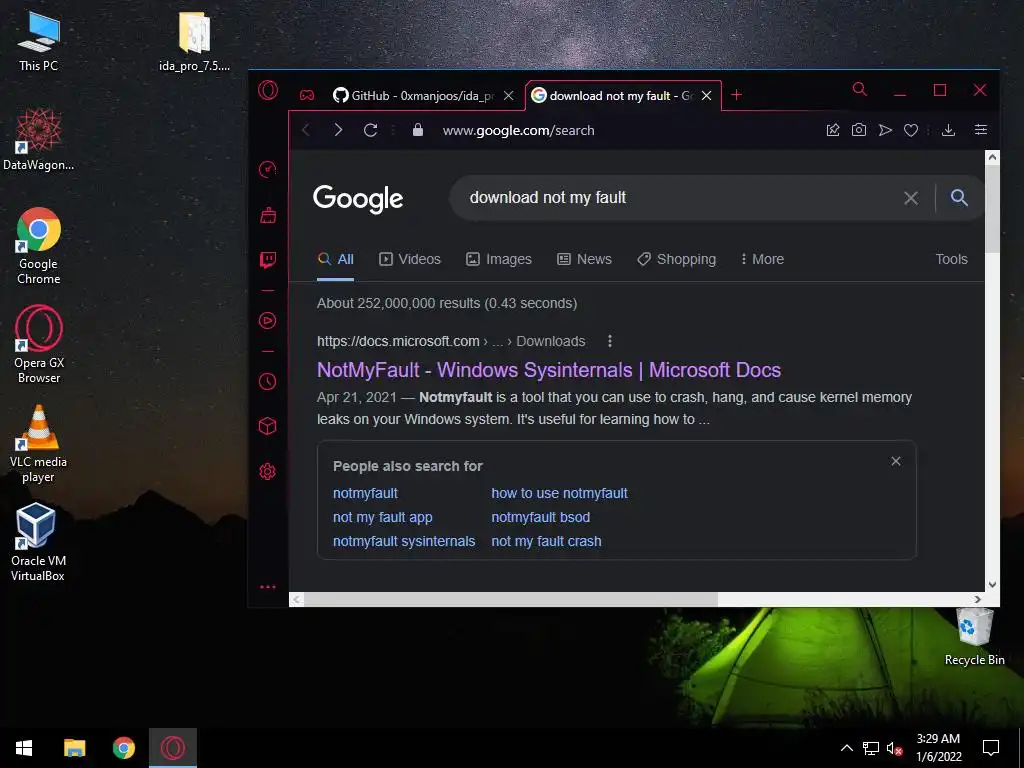
Task: Click notmyfault sysinternals suggestion
Action: pyautogui.click(x=404, y=541)
